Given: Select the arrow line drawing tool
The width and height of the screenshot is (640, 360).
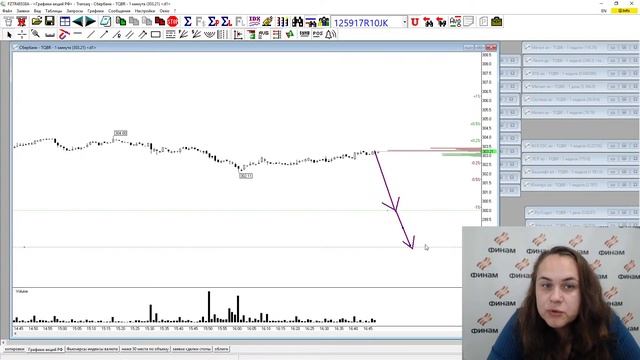Looking at the screenshot, I should pyautogui.click(x=104, y=35).
